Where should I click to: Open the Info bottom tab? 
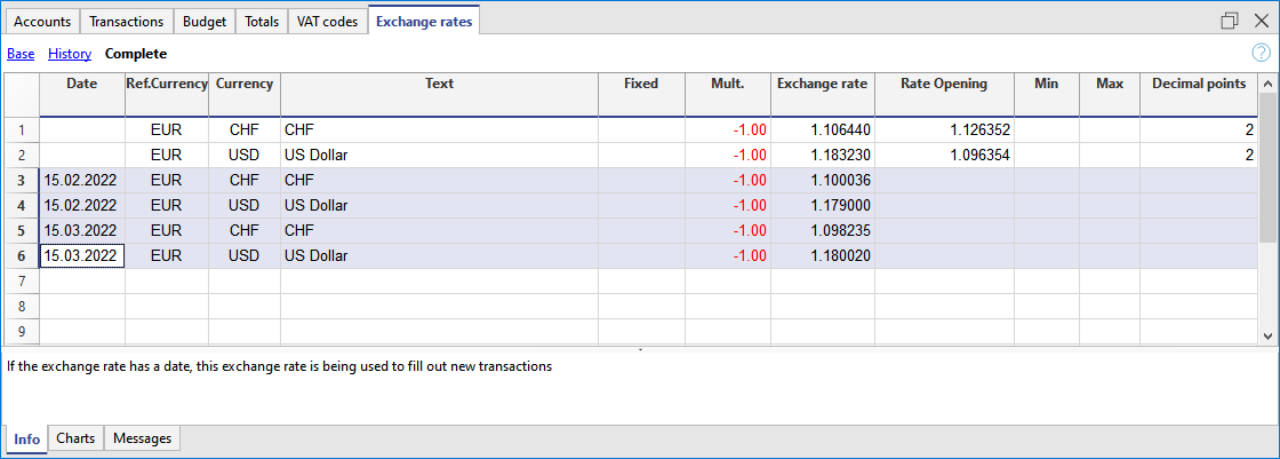[27, 439]
